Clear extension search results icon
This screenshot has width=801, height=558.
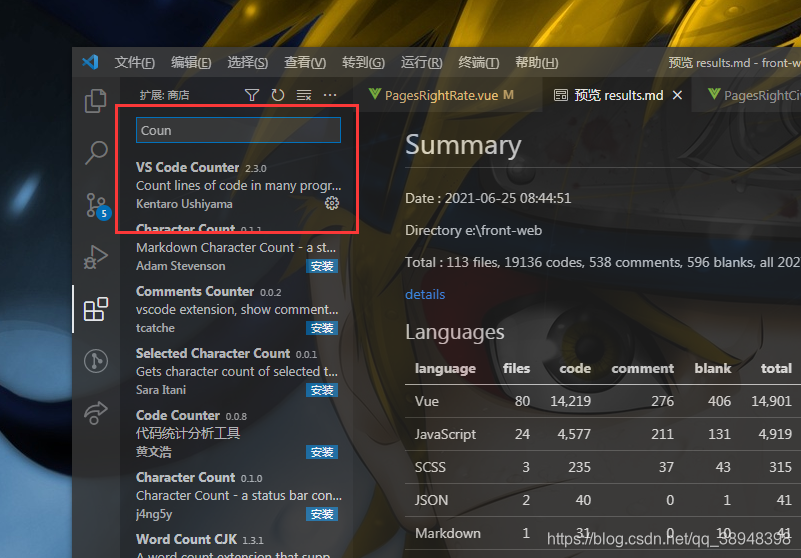[304, 95]
